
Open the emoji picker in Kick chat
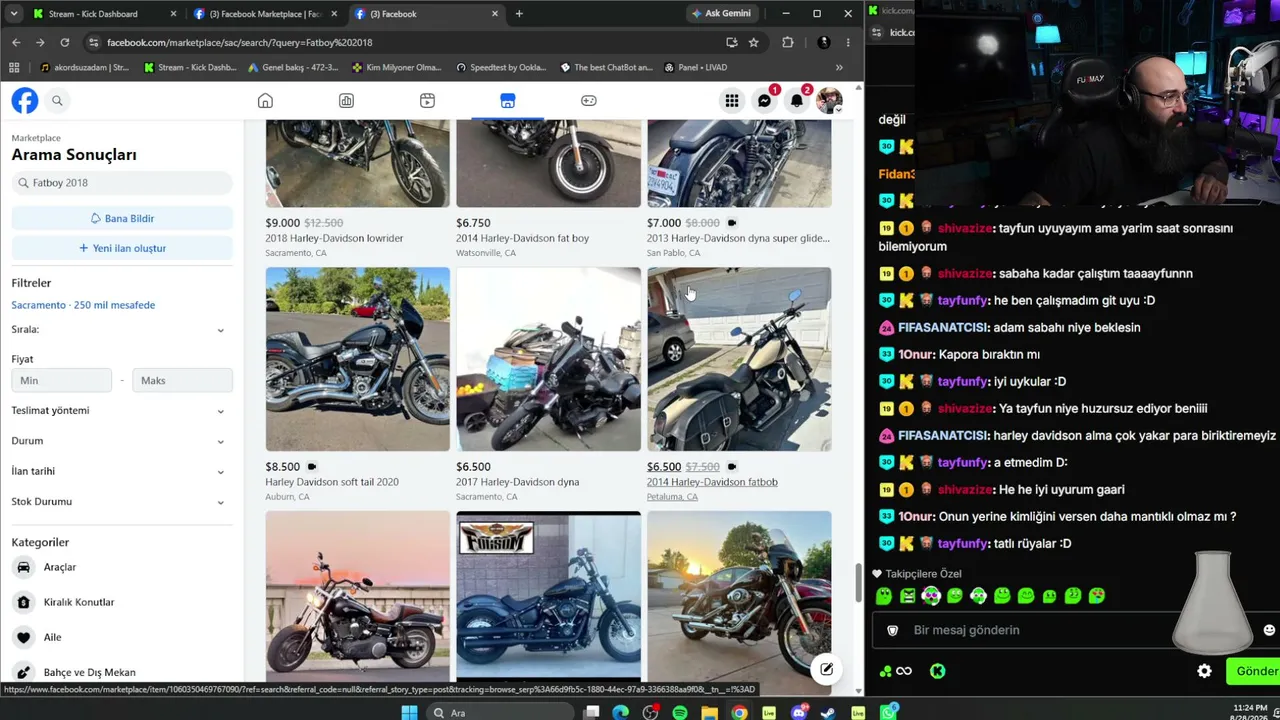pos(1269,630)
